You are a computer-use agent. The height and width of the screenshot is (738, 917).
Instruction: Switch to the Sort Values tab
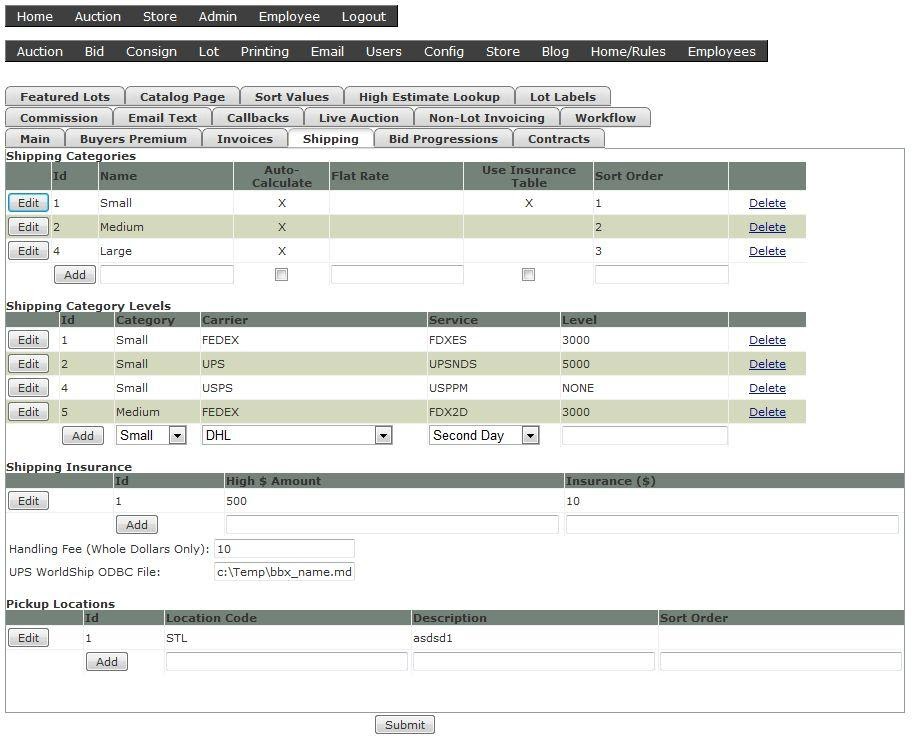292,96
